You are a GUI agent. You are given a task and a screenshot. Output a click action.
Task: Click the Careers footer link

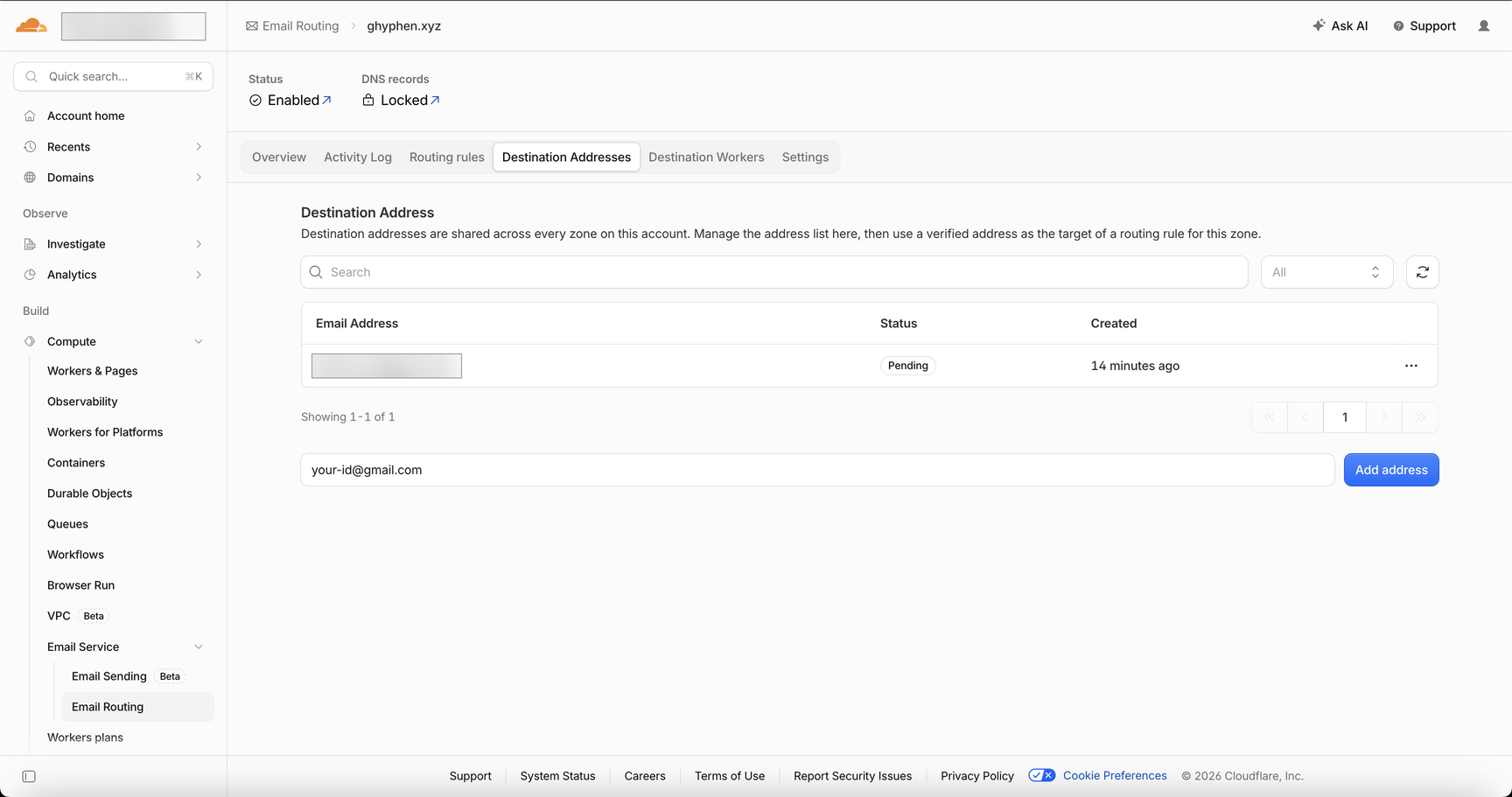pos(645,776)
